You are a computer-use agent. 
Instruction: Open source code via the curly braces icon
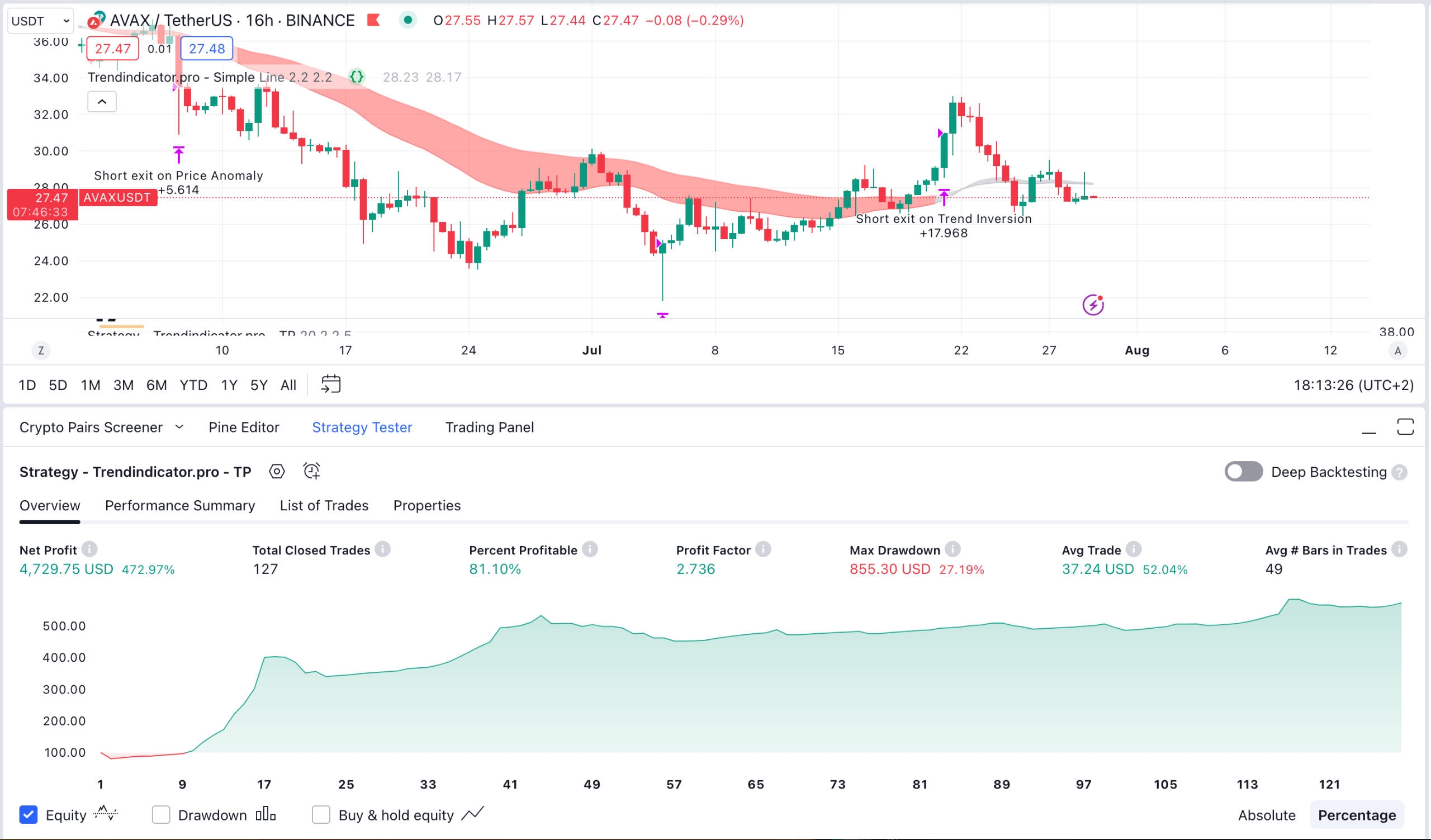[x=357, y=77]
